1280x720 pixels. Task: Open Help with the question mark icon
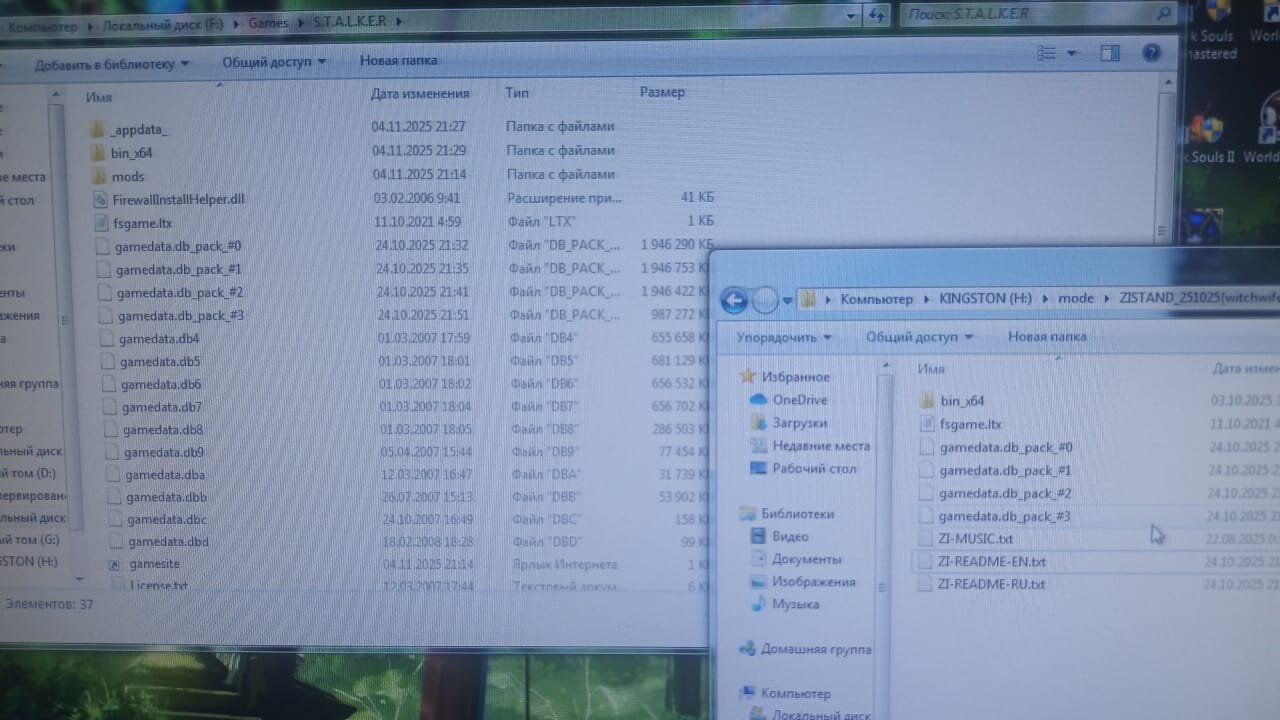coord(1151,53)
